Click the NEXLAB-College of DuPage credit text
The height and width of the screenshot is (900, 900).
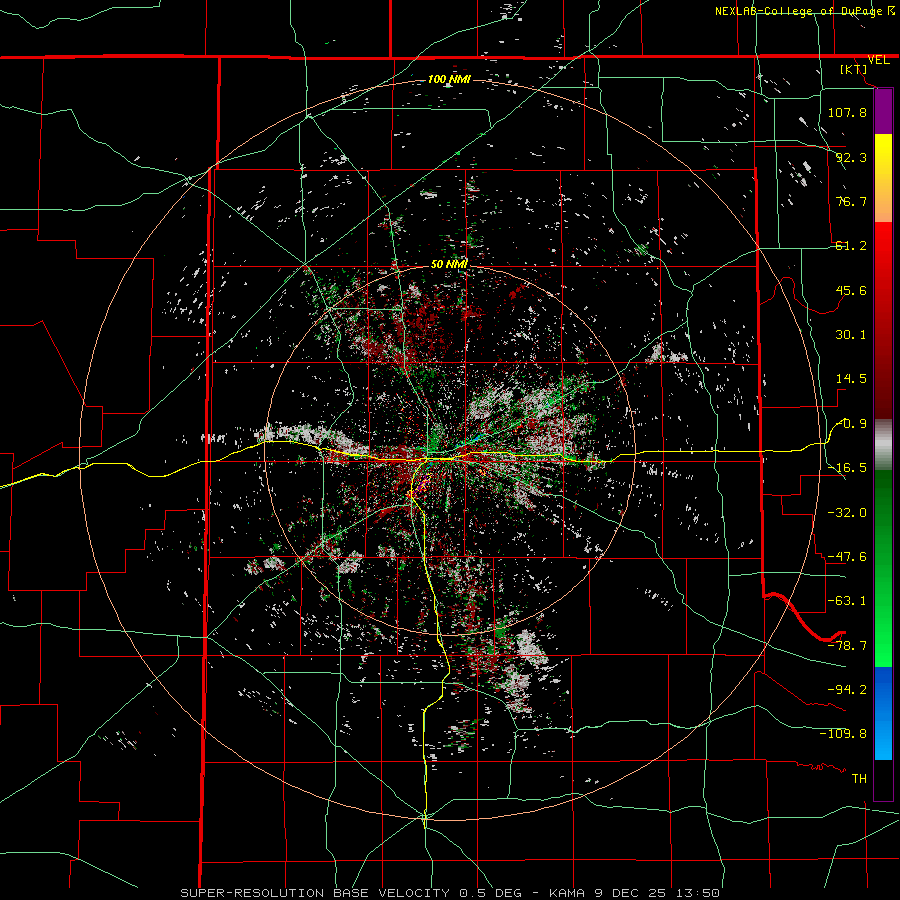pyautogui.click(x=804, y=11)
